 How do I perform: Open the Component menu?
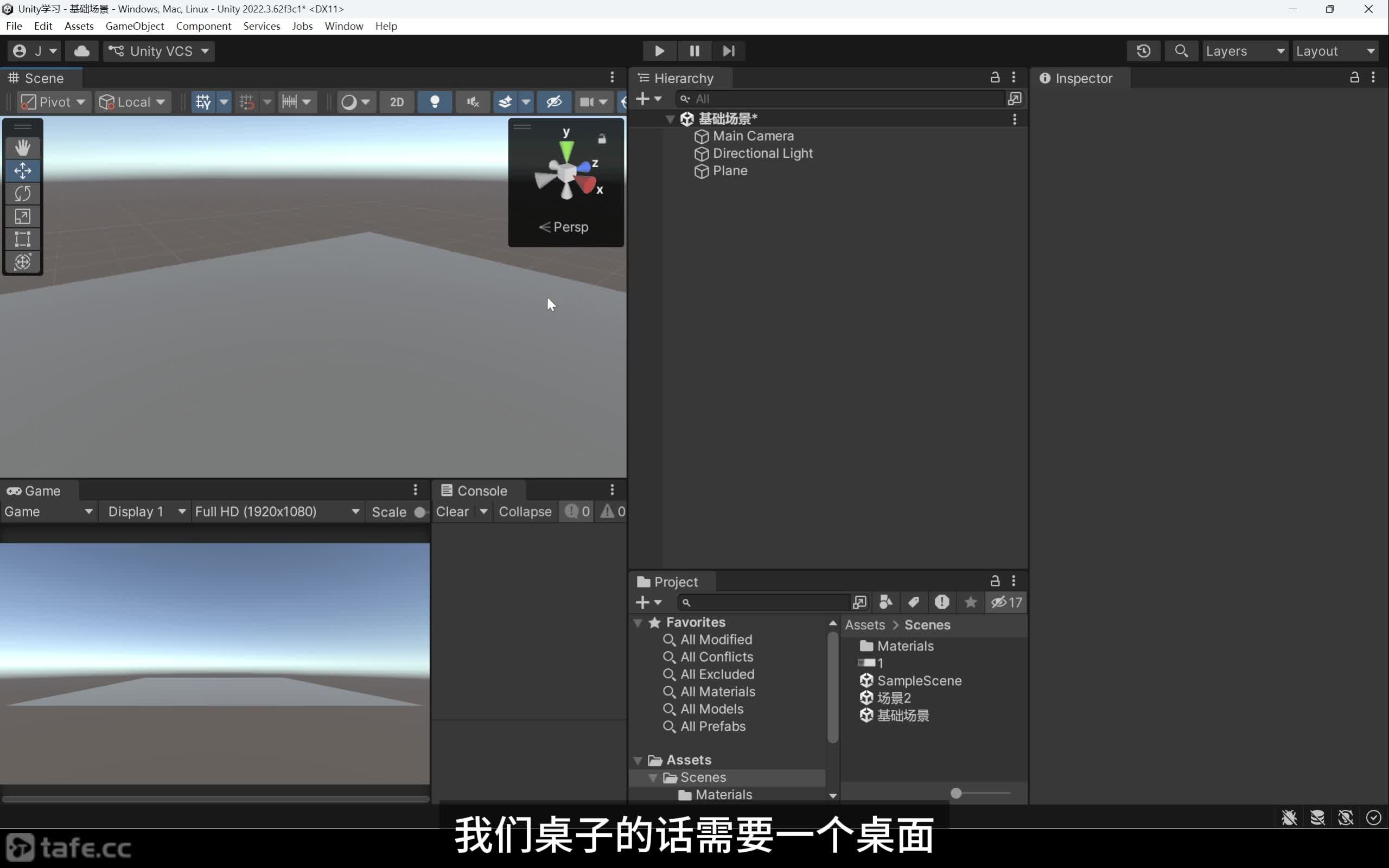pyautogui.click(x=204, y=26)
